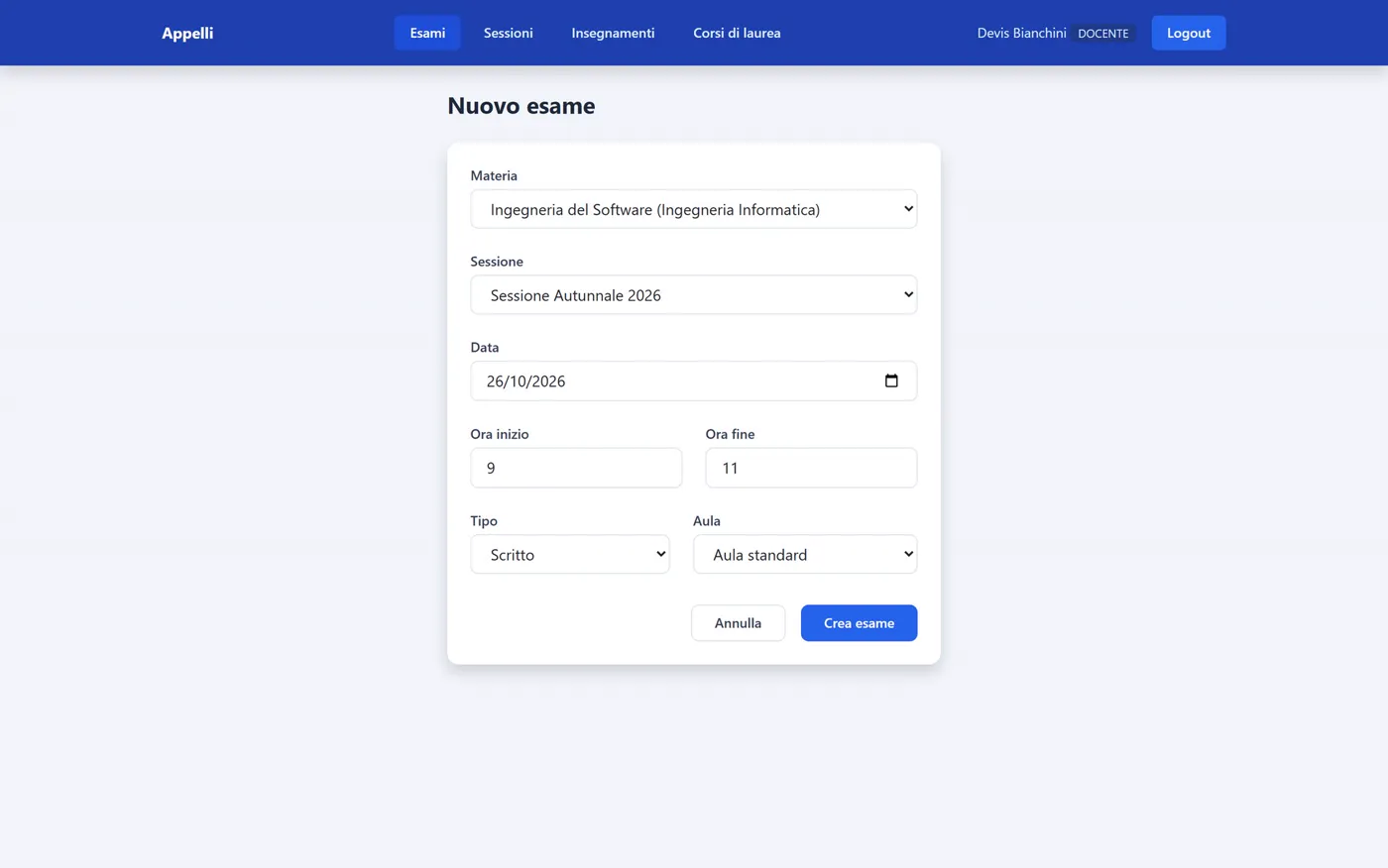The image size is (1388, 868).
Task: Click the Aula field label
Action: coord(707,521)
